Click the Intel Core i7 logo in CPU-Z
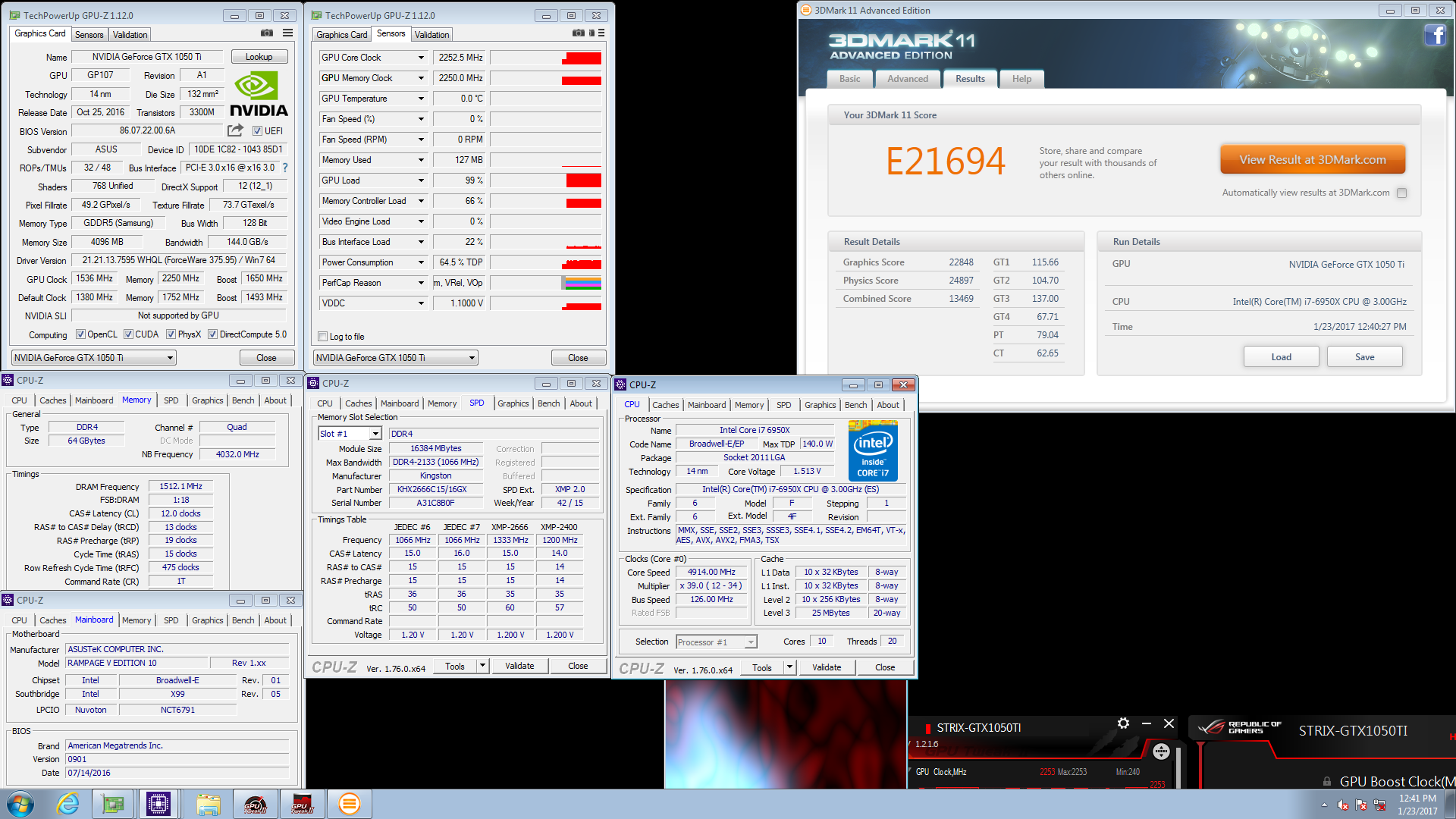The height and width of the screenshot is (819, 1456). [x=873, y=451]
